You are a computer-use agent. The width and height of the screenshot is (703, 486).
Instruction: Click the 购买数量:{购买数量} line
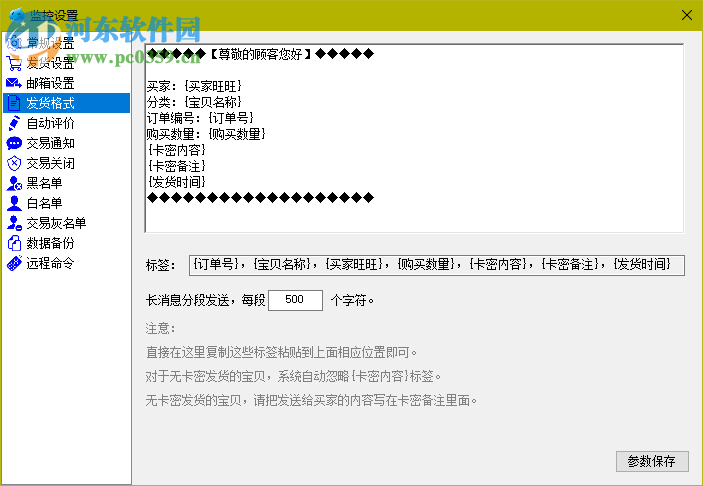206,134
